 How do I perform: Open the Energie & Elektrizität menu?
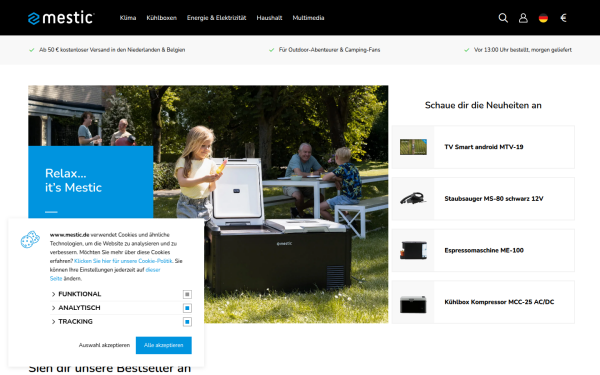[217, 18]
